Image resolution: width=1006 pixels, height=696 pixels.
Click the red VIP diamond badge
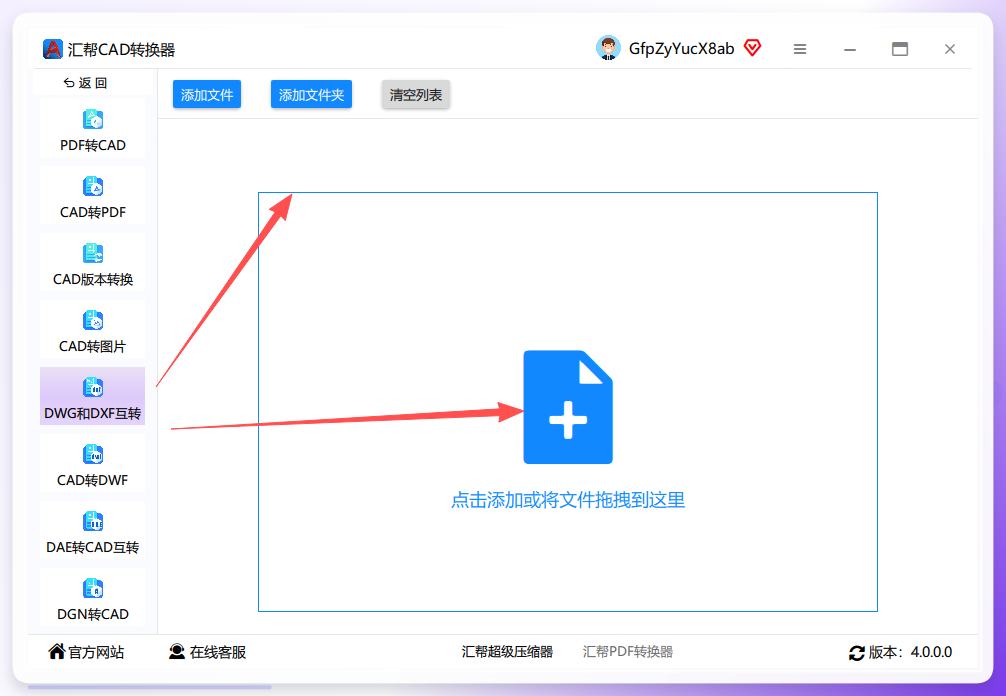[752, 48]
